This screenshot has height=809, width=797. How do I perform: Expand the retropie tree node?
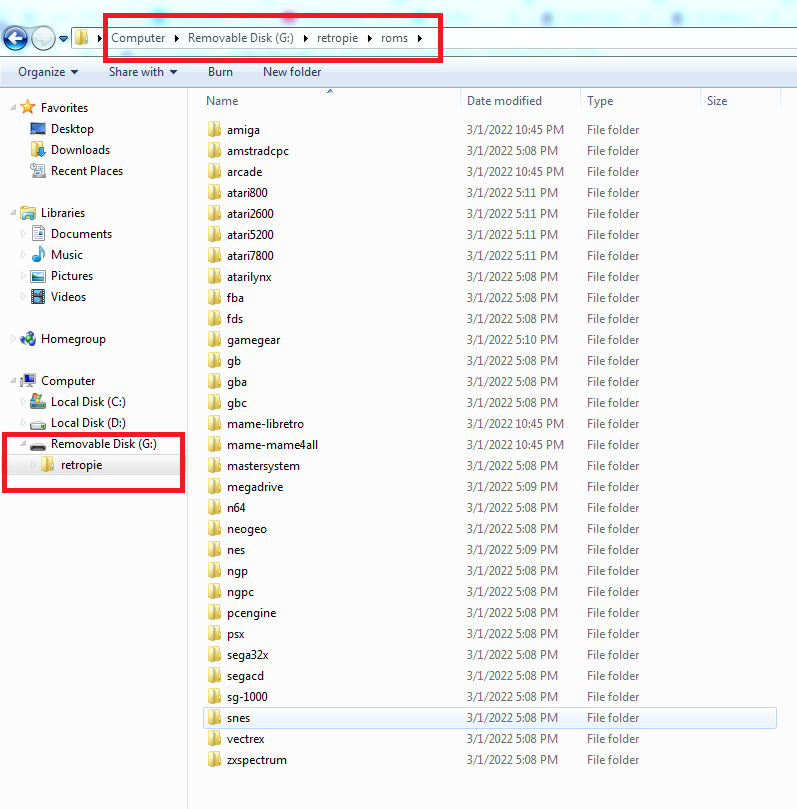click(33, 465)
